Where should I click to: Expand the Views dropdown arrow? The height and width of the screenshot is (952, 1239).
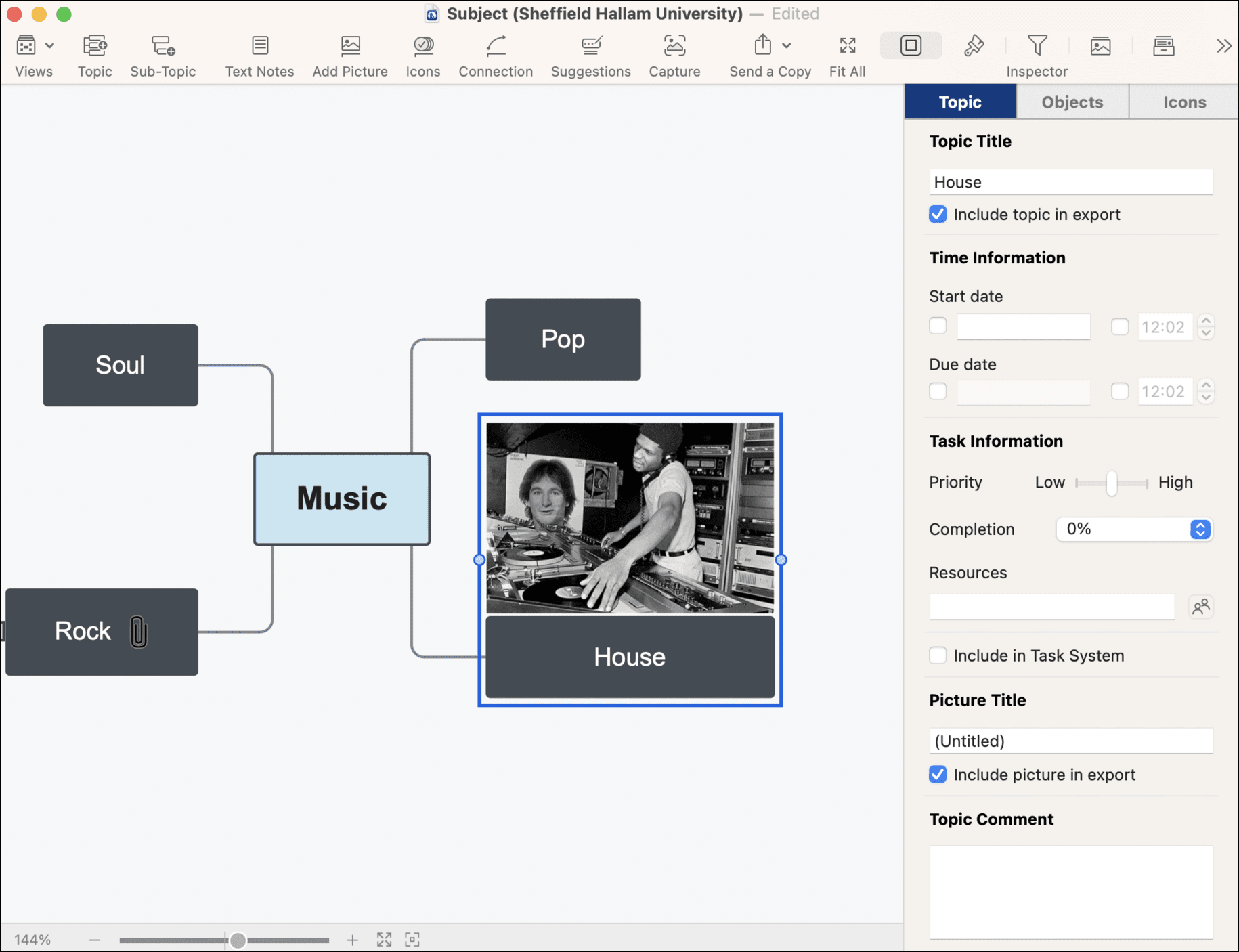(49, 46)
